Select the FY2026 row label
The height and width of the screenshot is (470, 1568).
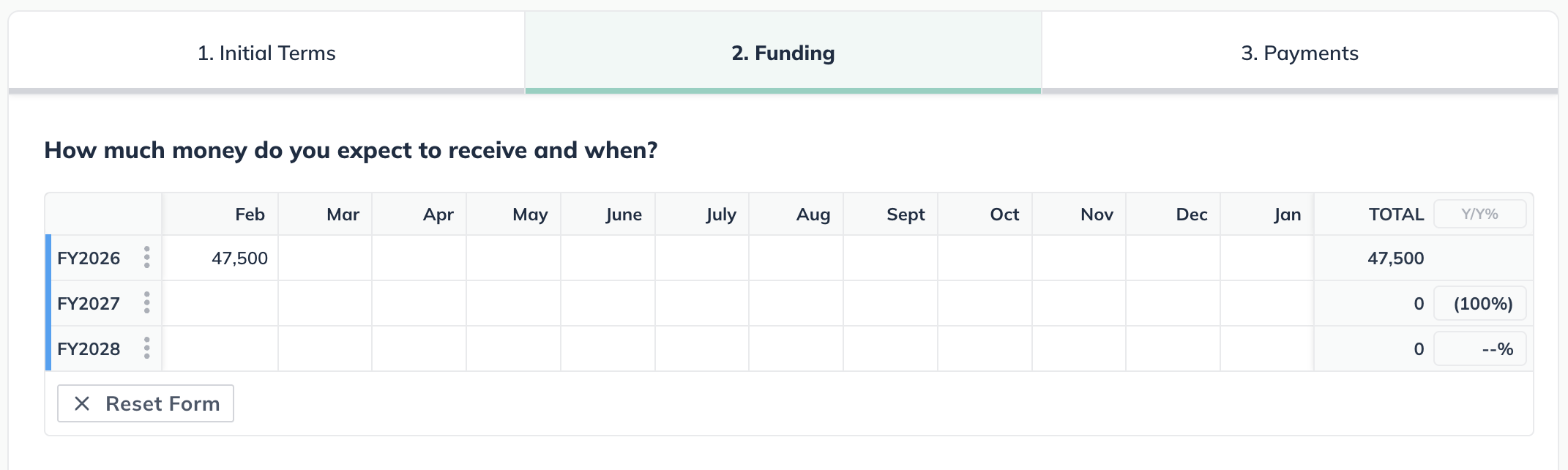89,258
